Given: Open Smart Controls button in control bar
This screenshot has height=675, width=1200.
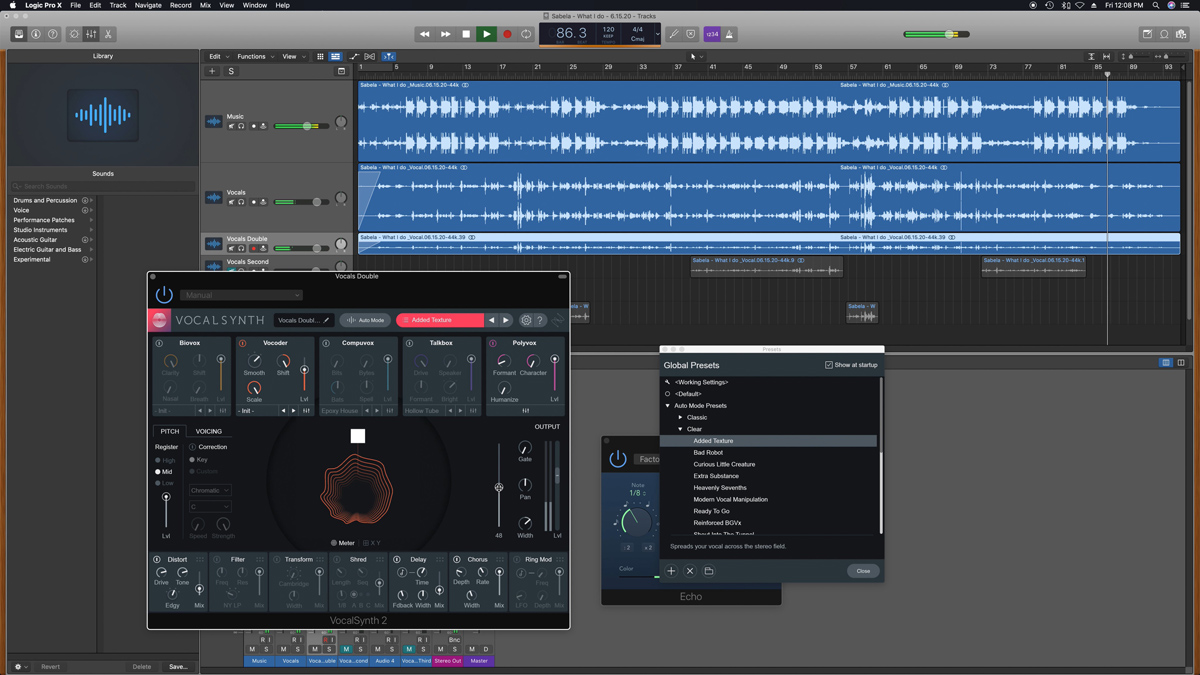Looking at the screenshot, I should coord(74,34).
